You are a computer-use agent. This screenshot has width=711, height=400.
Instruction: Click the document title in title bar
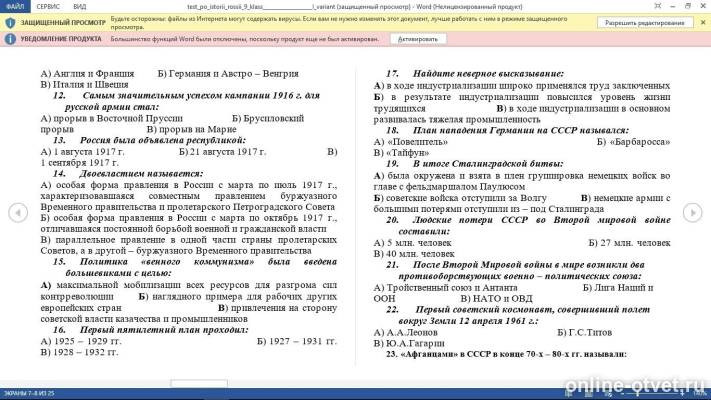click(355, 6)
